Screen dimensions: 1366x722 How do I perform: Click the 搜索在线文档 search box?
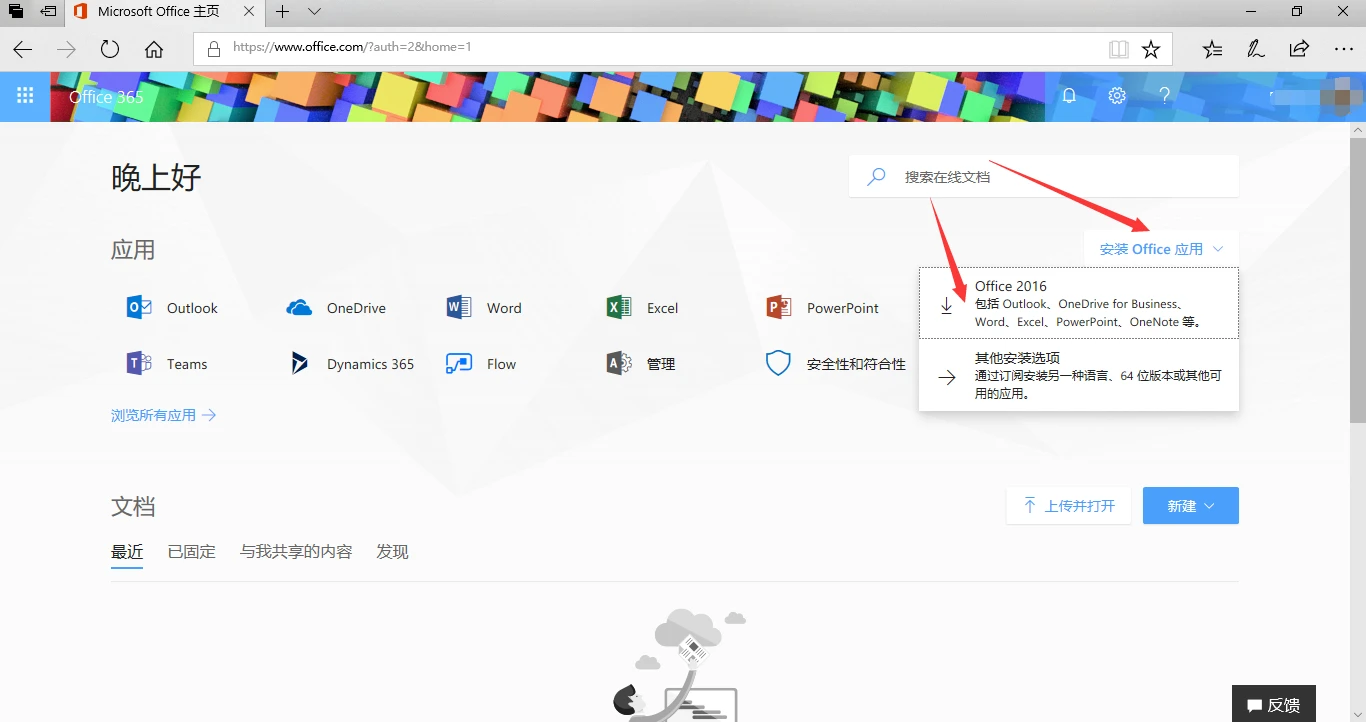pos(1044,177)
